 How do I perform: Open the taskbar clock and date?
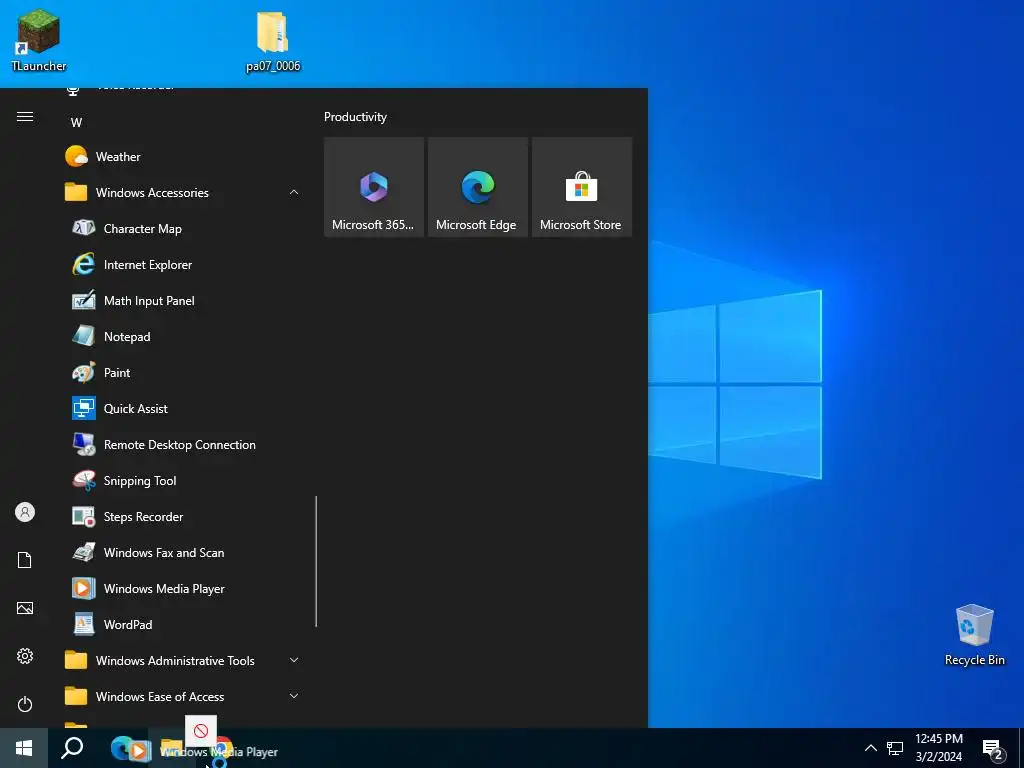pyautogui.click(x=938, y=748)
